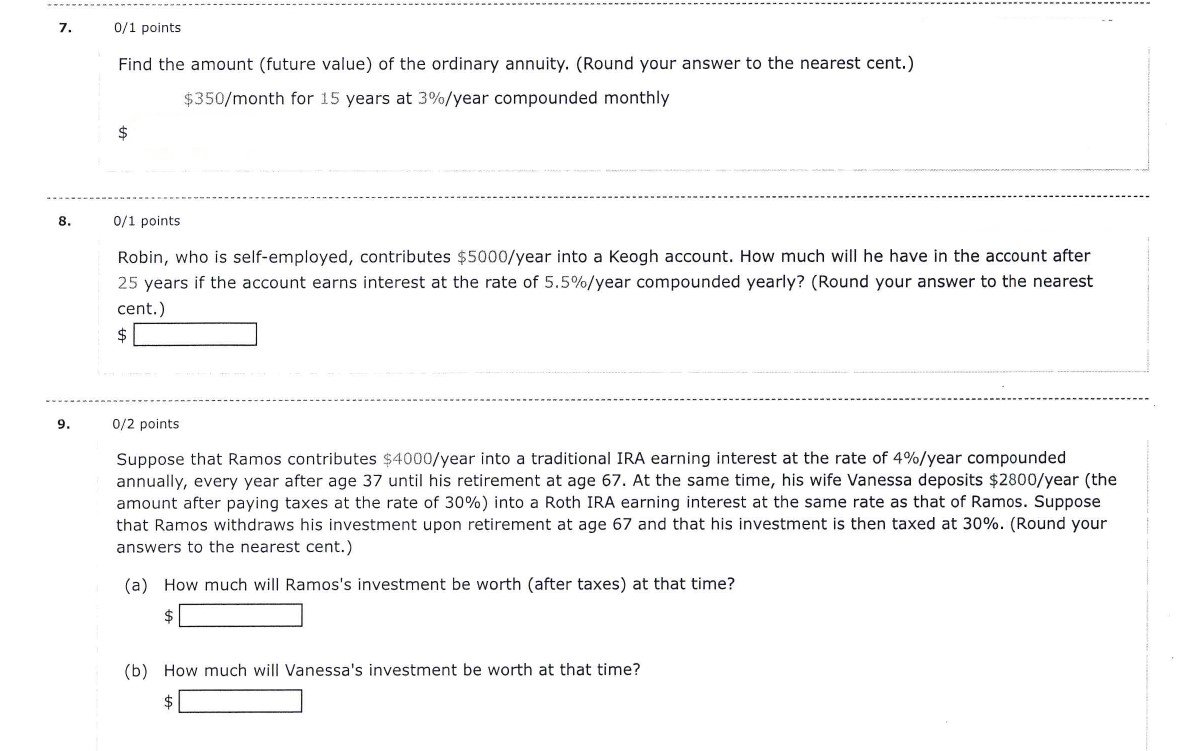Viewport: 1186px width, 751px height.
Task: Click the 0/2 points label for question 9
Action: tap(147, 424)
